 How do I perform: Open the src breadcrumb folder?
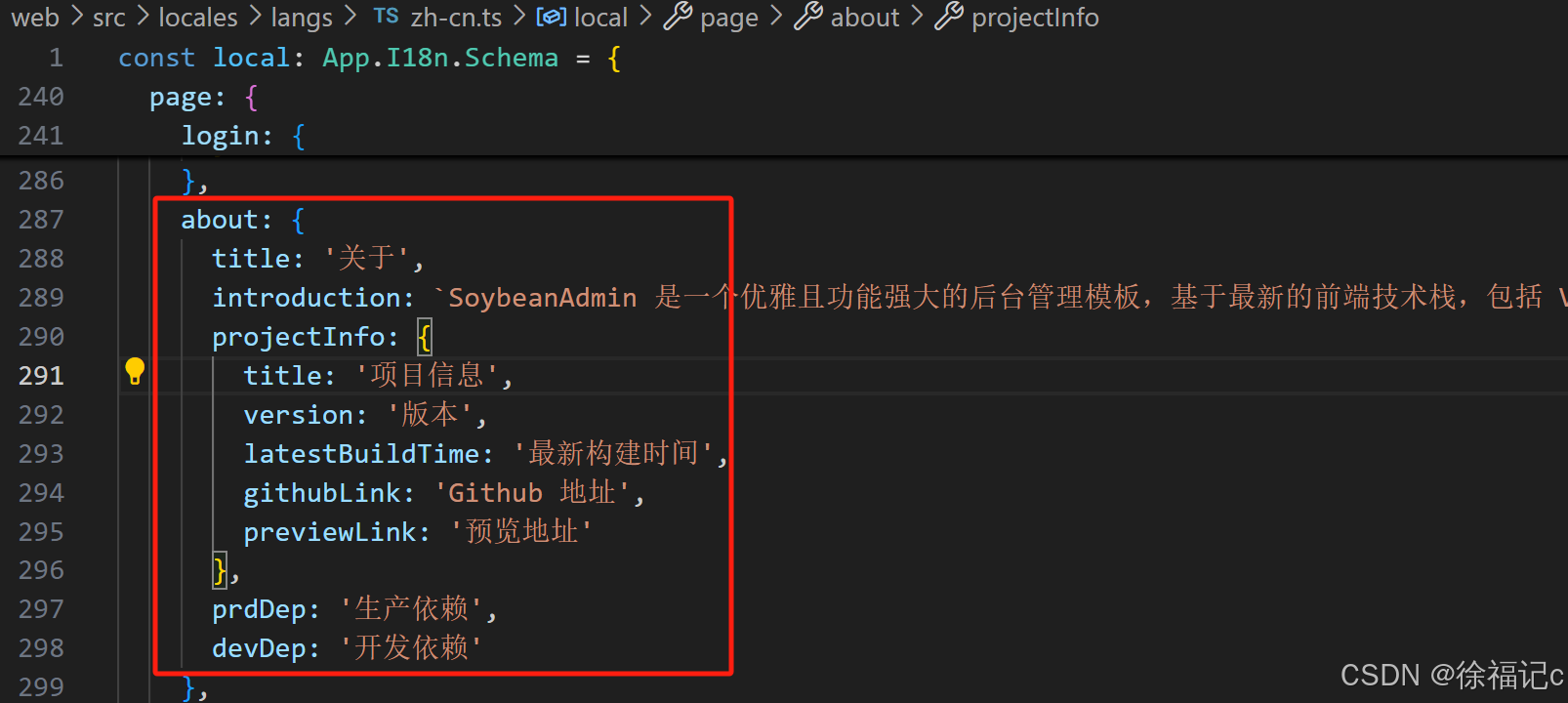pyautogui.click(x=109, y=18)
